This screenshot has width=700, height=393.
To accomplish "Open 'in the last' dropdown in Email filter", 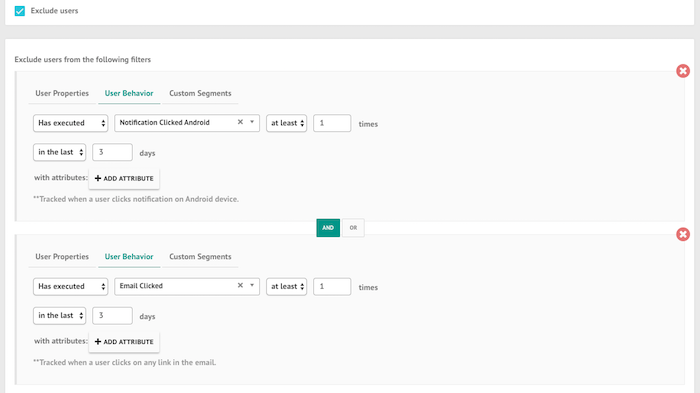I will pyautogui.click(x=59, y=316).
